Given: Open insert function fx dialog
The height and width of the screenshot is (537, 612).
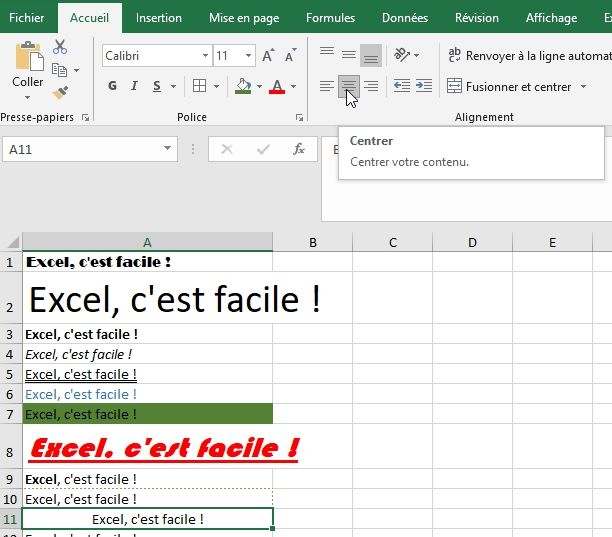Looking at the screenshot, I should [x=299, y=149].
